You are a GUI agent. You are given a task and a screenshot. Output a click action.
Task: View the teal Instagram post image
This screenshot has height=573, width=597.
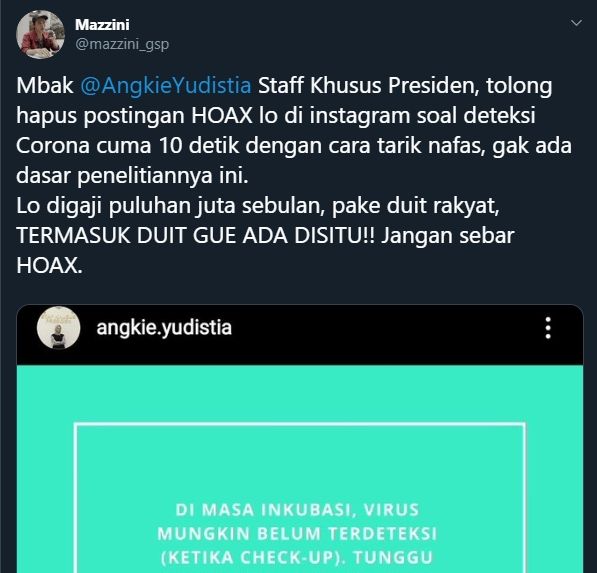coord(300,469)
